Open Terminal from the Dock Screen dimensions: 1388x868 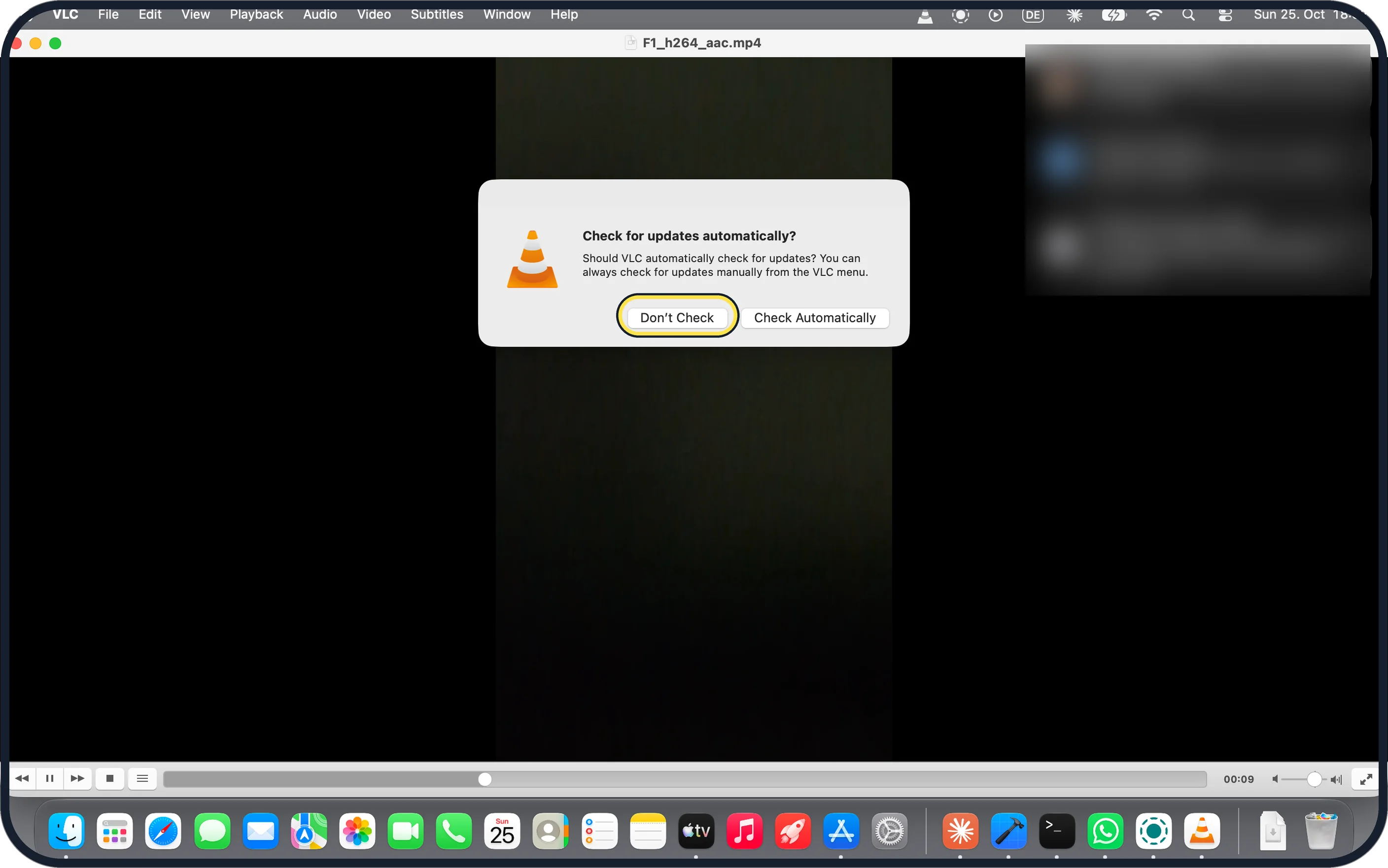click(1057, 831)
